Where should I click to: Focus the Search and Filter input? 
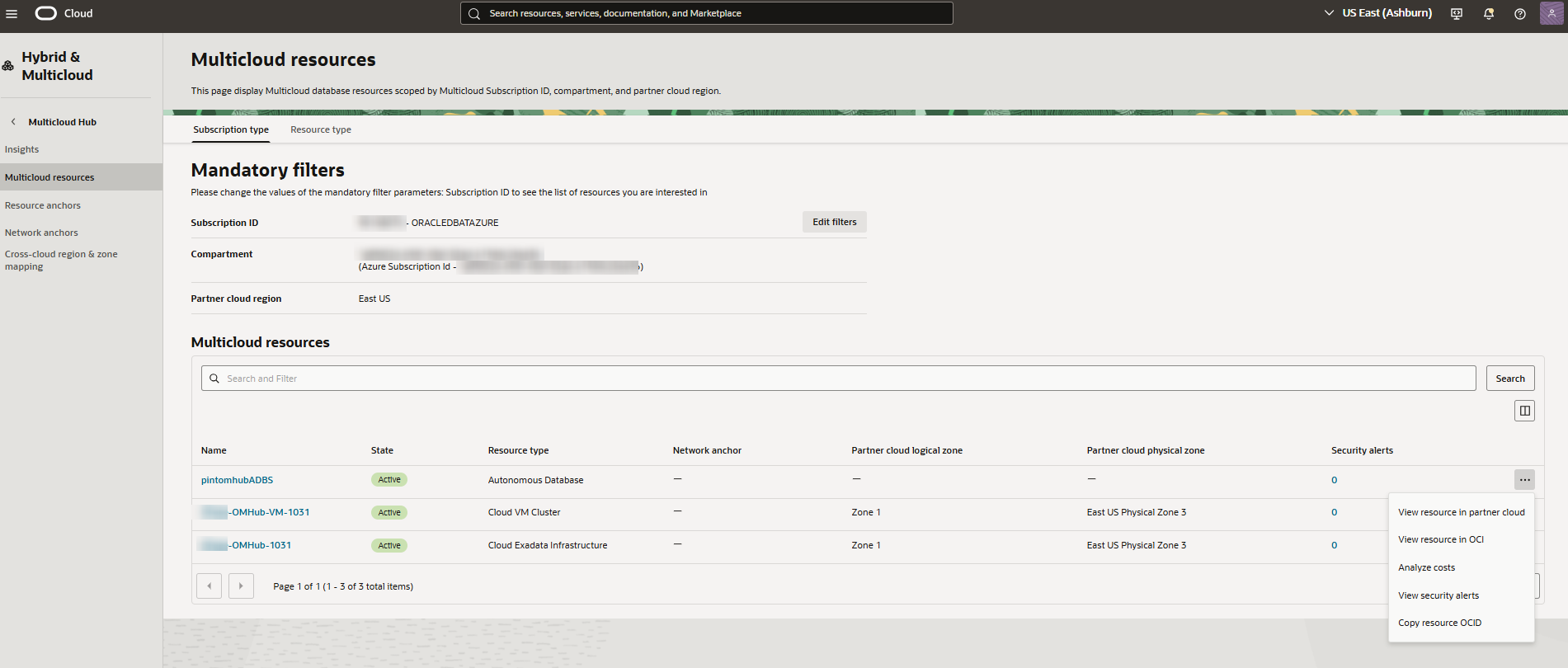[x=839, y=379]
